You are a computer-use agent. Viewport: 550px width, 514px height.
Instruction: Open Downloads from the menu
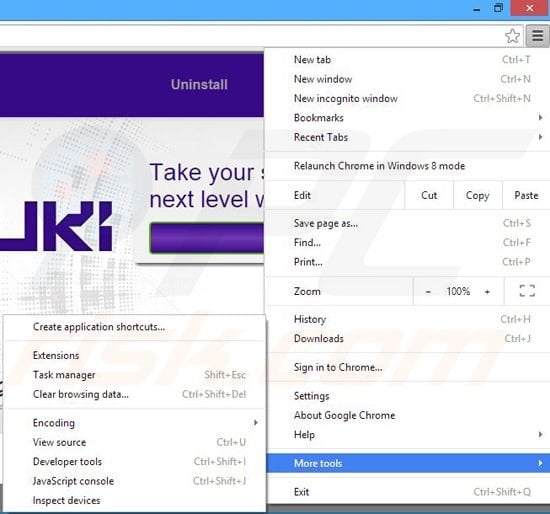pos(408,339)
